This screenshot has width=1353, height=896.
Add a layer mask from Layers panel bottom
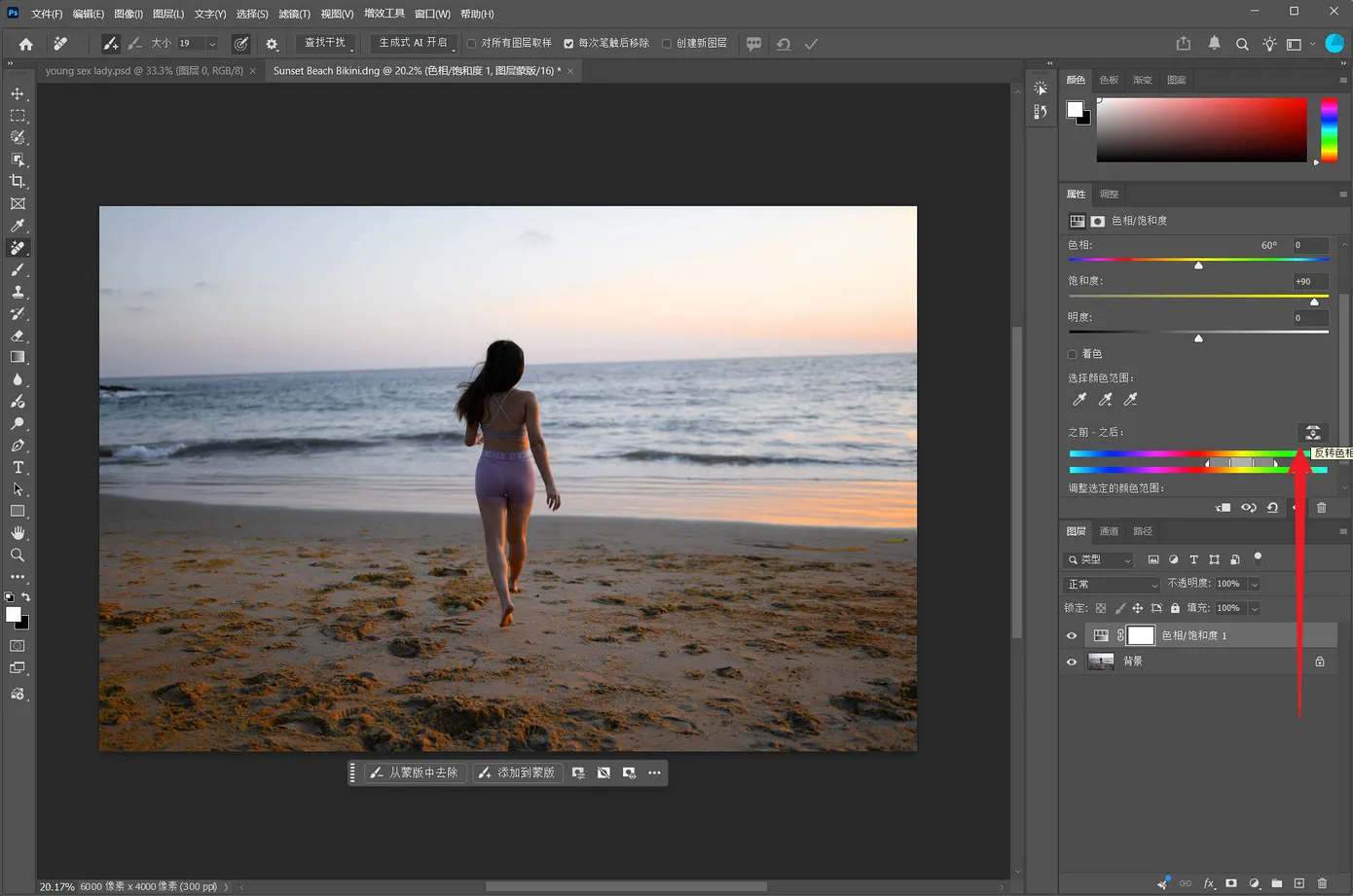tap(1231, 883)
